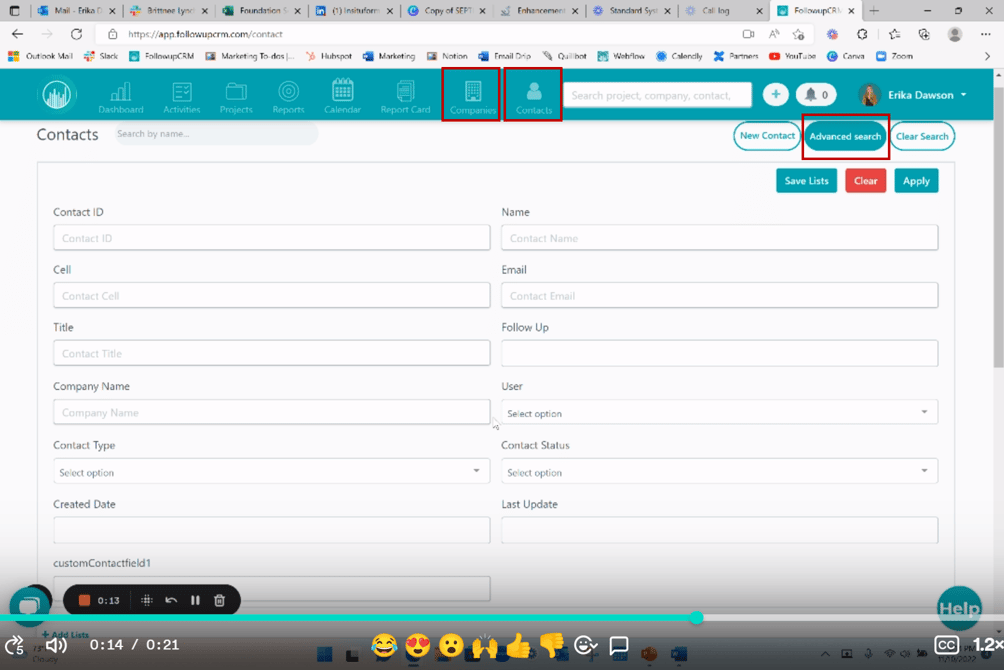Viewport: 1004px width, 670px height.
Task: Open the Dashboard view
Action: pyautogui.click(x=120, y=94)
